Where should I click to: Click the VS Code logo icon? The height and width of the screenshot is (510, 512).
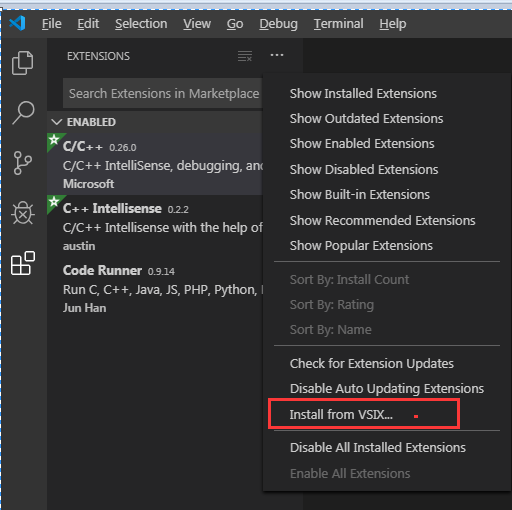point(17,23)
